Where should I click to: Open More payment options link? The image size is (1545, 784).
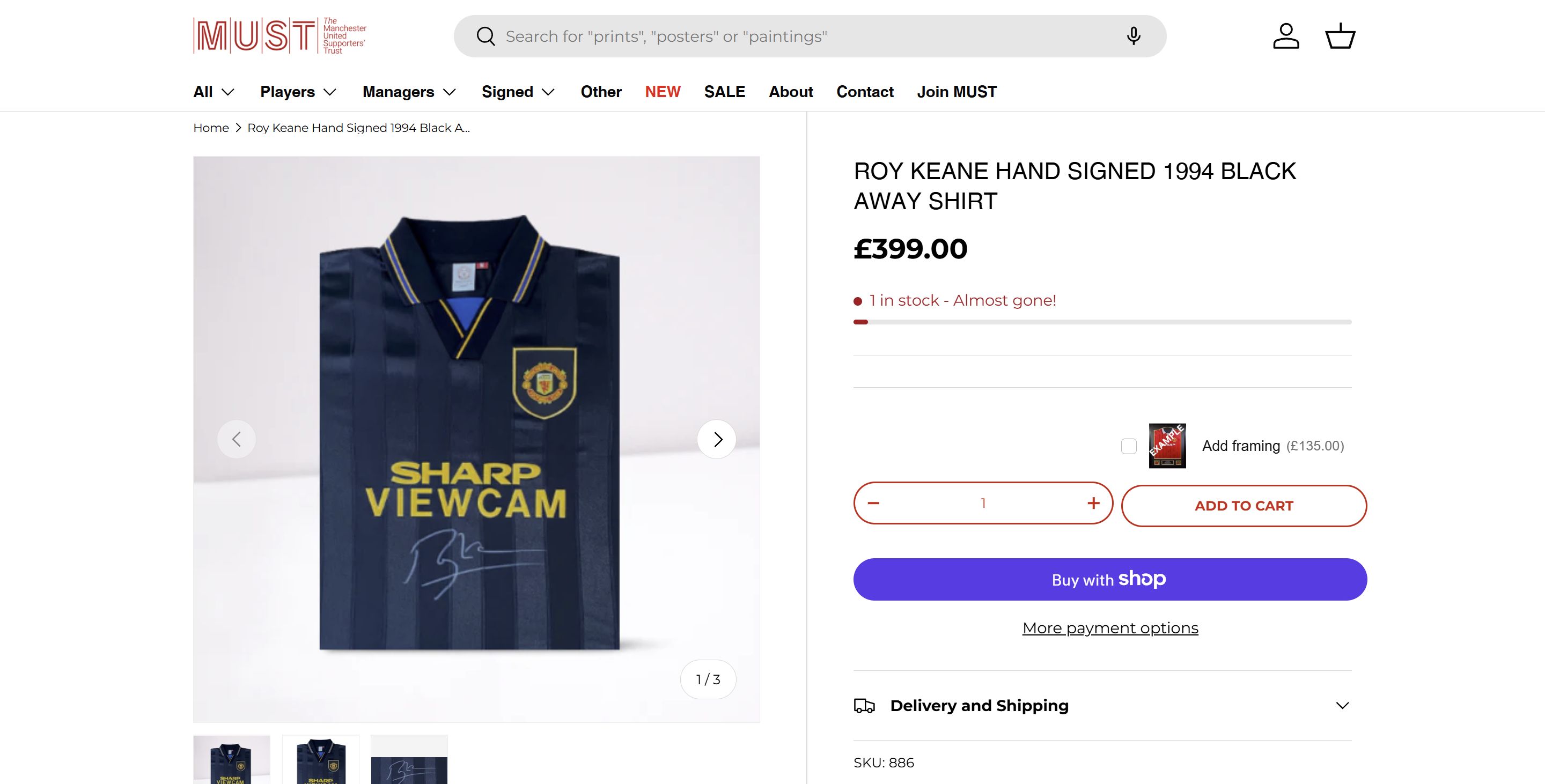(1110, 628)
